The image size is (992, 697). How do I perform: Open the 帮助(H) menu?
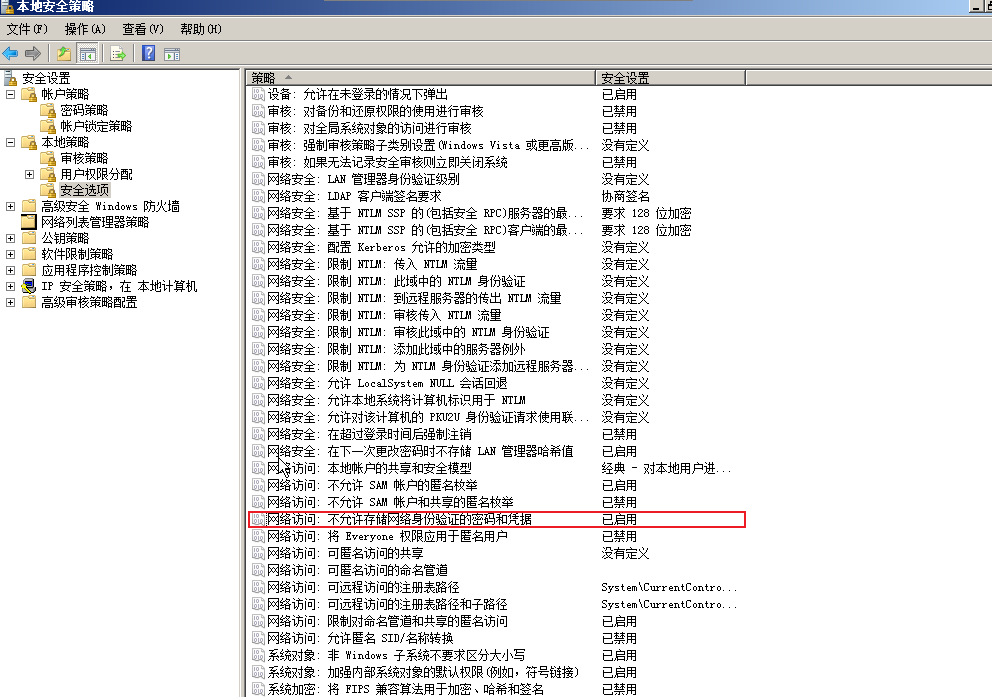point(201,29)
